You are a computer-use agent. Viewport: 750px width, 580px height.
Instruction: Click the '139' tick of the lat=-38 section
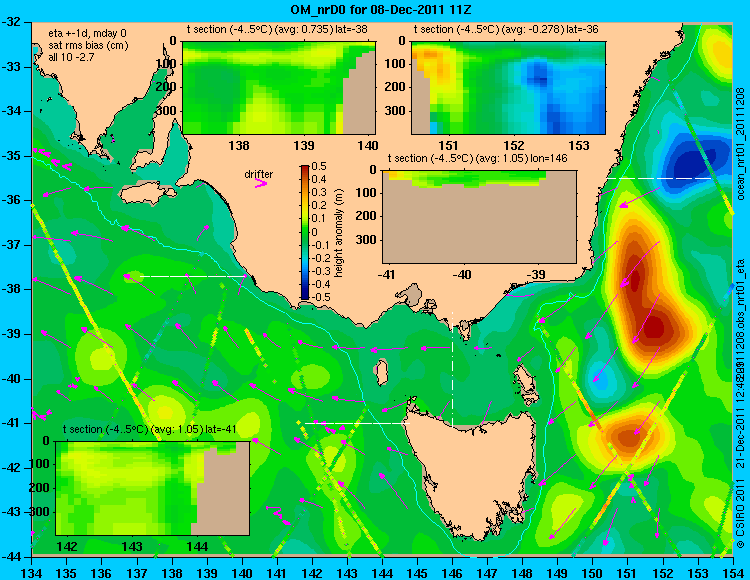tap(304, 146)
